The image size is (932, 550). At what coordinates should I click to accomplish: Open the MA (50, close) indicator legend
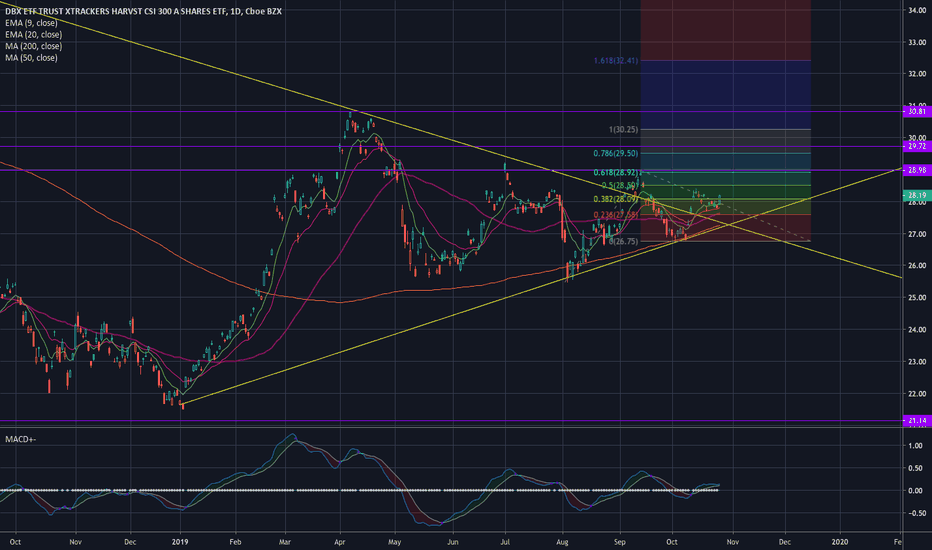(x=32, y=58)
